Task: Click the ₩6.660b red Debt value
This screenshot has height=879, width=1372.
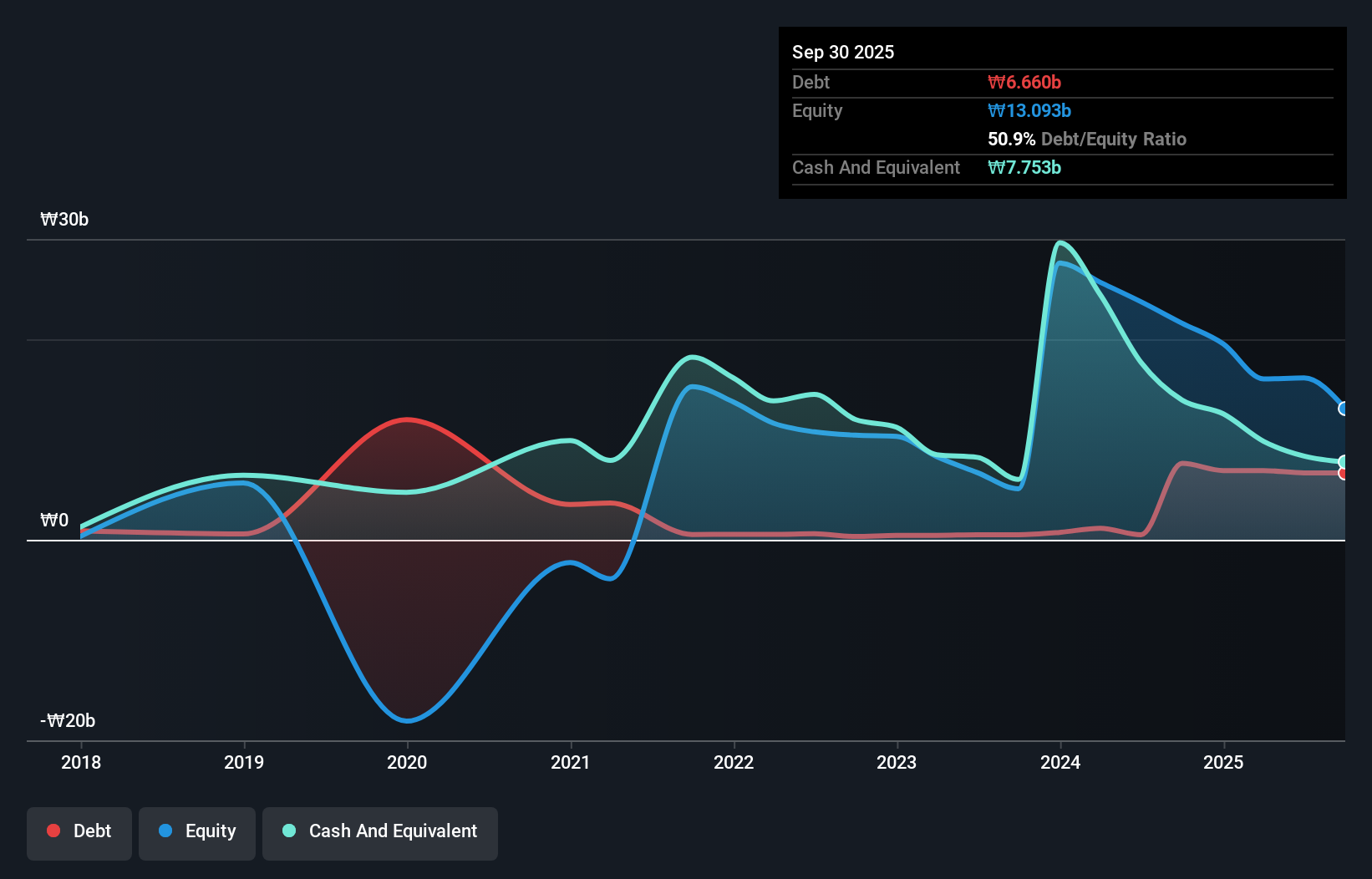Action: [x=1023, y=82]
